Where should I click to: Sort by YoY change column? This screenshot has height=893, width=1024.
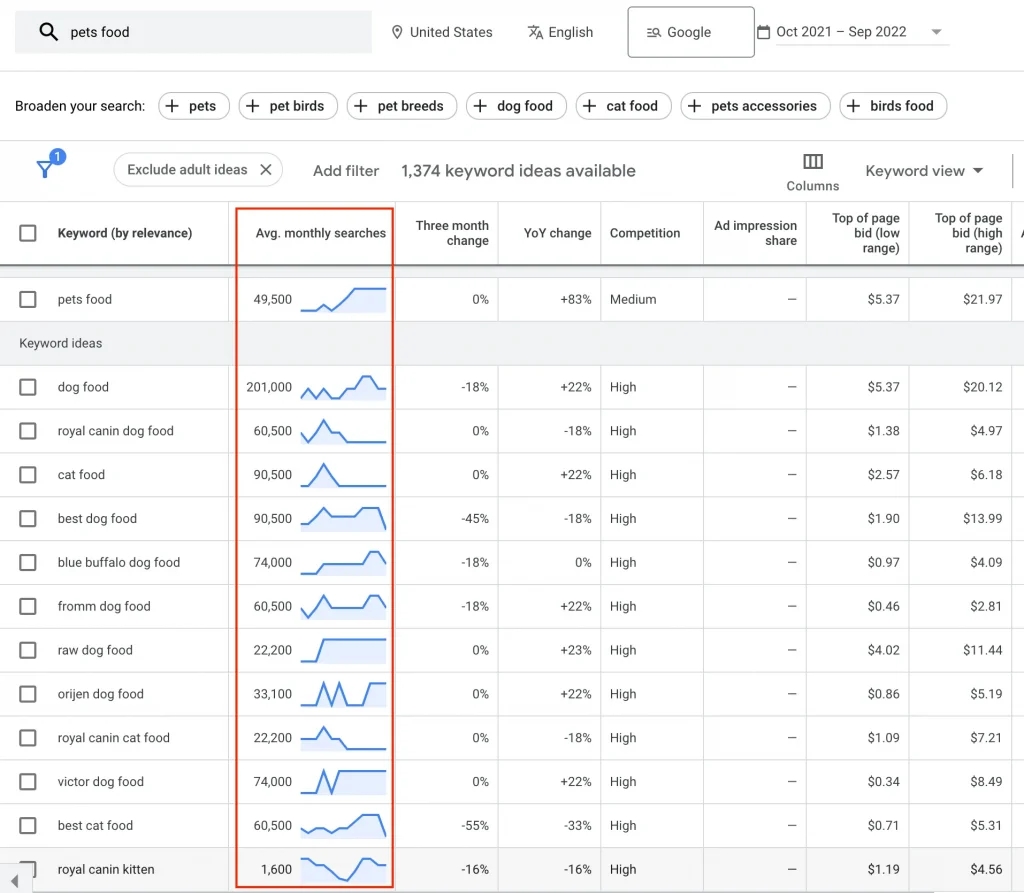(x=557, y=233)
